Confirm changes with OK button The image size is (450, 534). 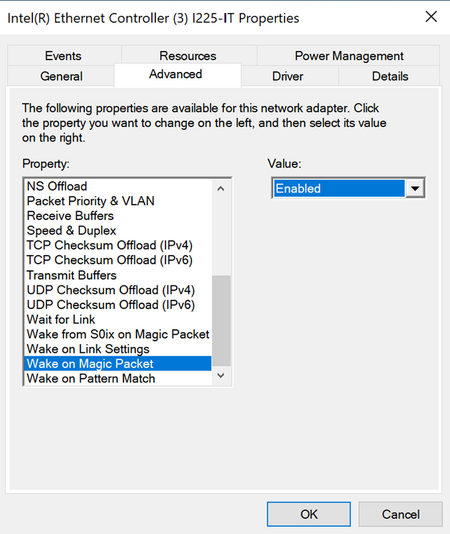pos(309,514)
